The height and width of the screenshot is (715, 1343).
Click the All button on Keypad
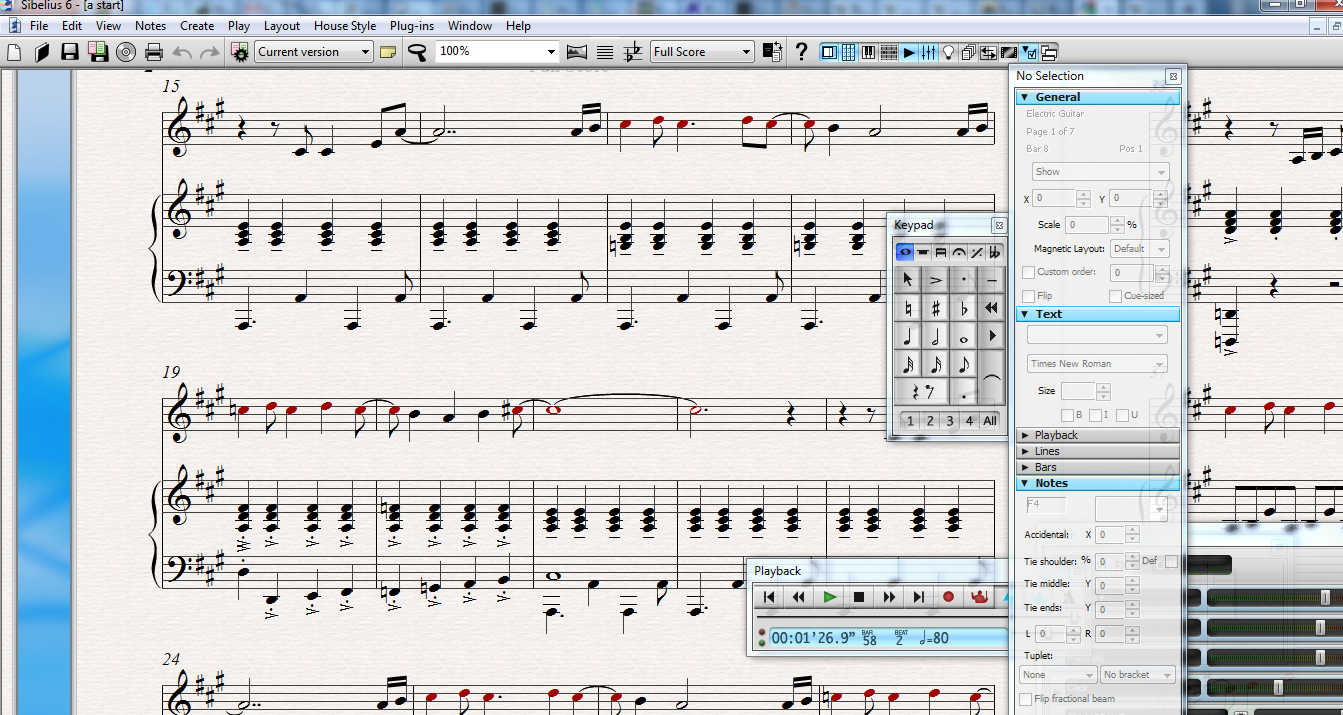click(989, 421)
